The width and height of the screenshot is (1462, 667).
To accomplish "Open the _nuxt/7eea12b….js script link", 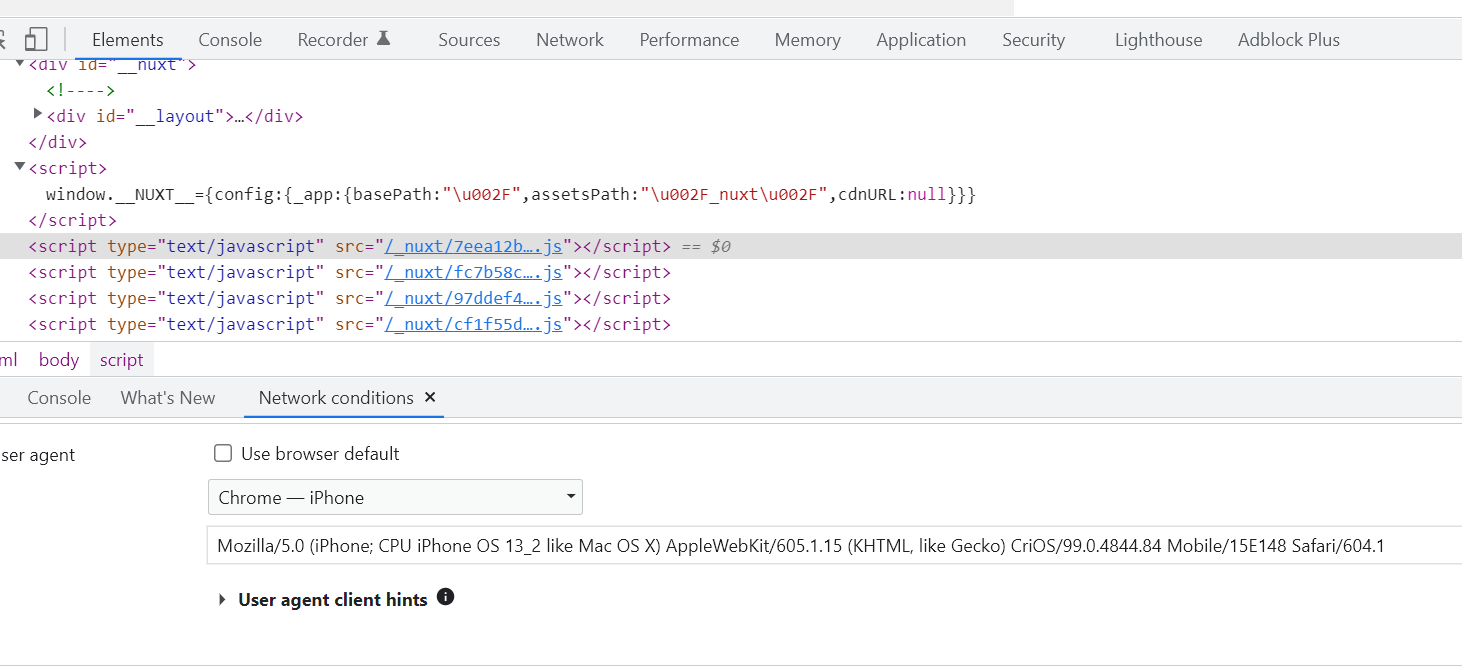I will (474, 246).
